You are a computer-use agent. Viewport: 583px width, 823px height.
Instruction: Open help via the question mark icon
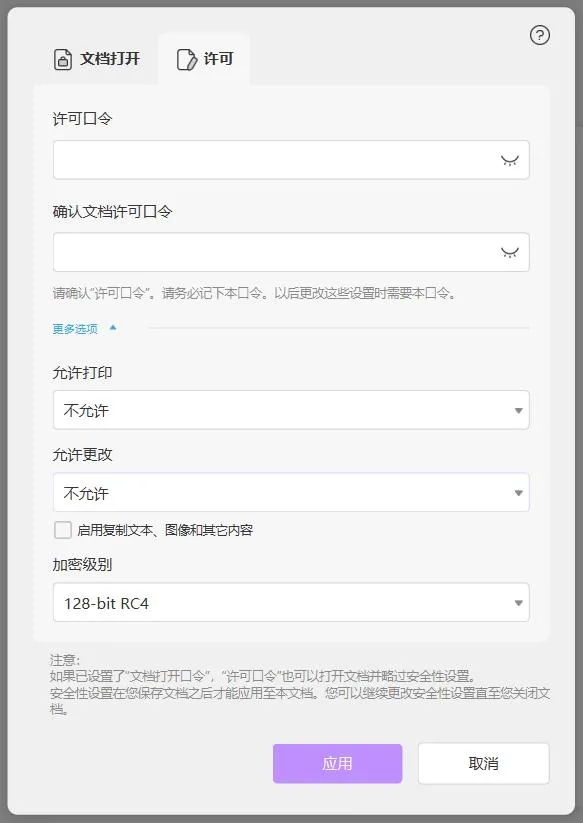coord(539,35)
